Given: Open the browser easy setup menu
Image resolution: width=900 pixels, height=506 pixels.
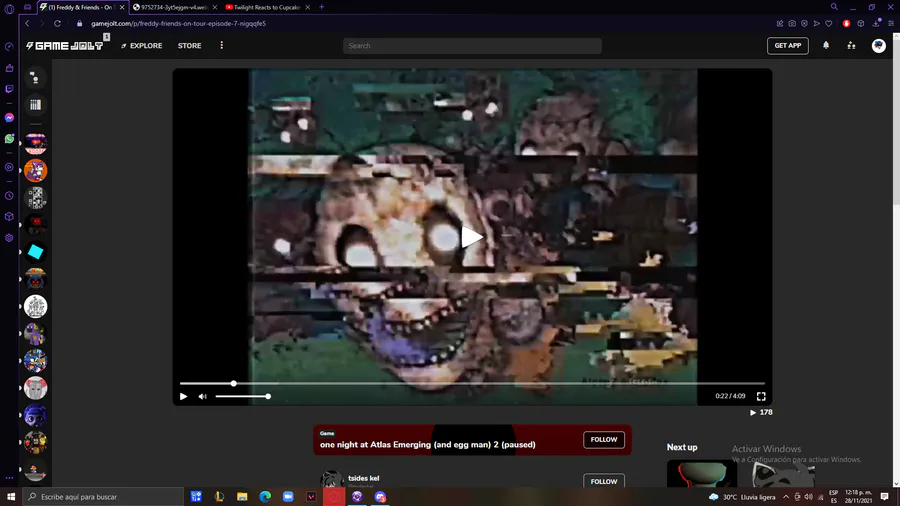Looking at the screenshot, I should point(891,24).
